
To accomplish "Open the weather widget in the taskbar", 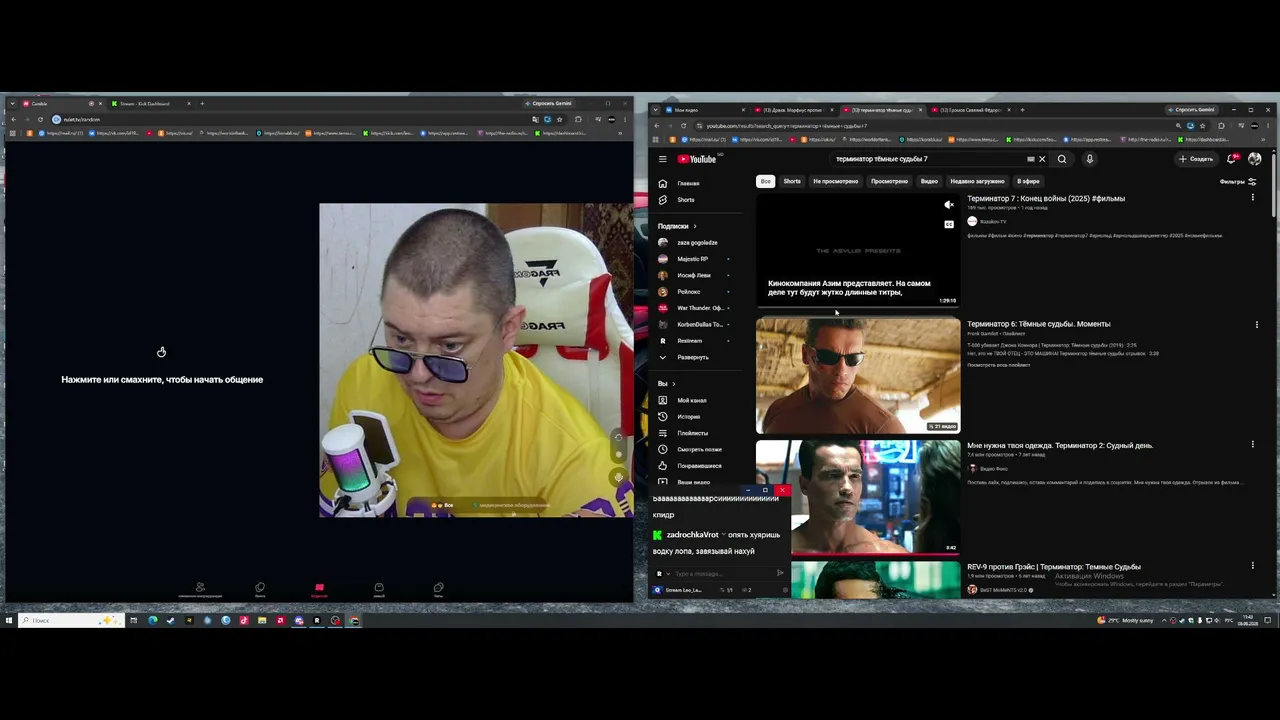I will click(x=1127, y=620).
